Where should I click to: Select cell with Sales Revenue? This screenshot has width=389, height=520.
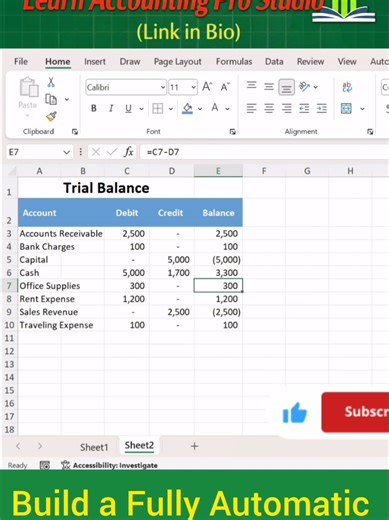[x=49, y=312]
